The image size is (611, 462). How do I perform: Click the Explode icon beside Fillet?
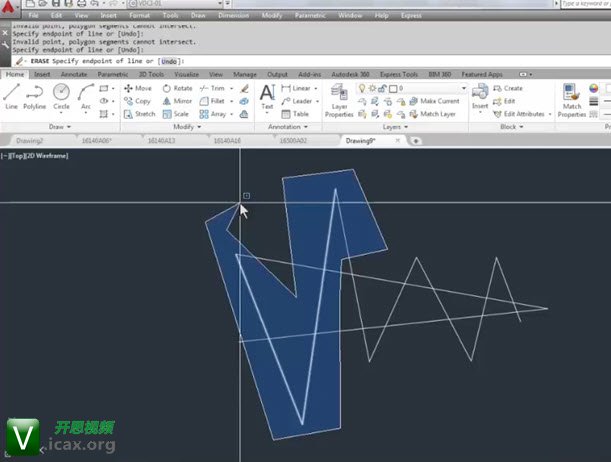point(244,101)
